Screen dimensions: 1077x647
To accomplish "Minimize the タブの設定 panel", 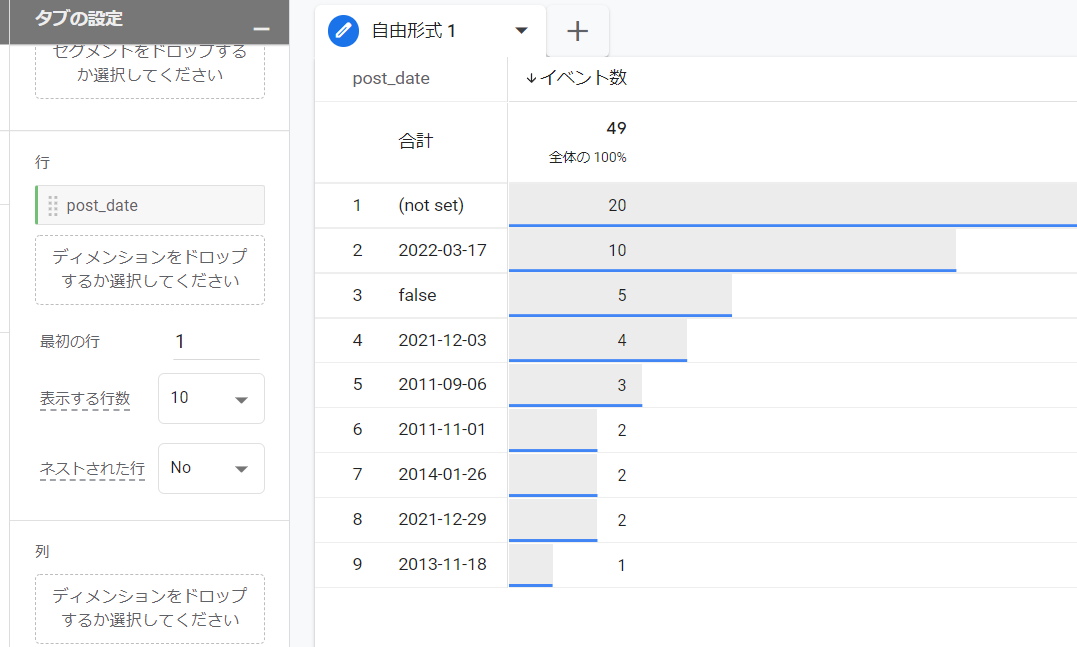I will (261, 29).
